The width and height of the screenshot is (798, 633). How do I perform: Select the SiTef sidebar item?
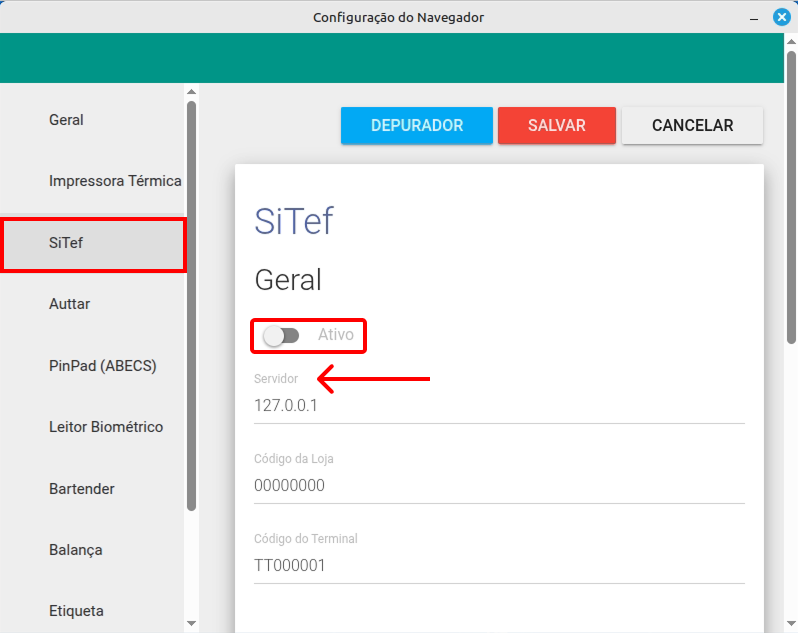(66, 243)
